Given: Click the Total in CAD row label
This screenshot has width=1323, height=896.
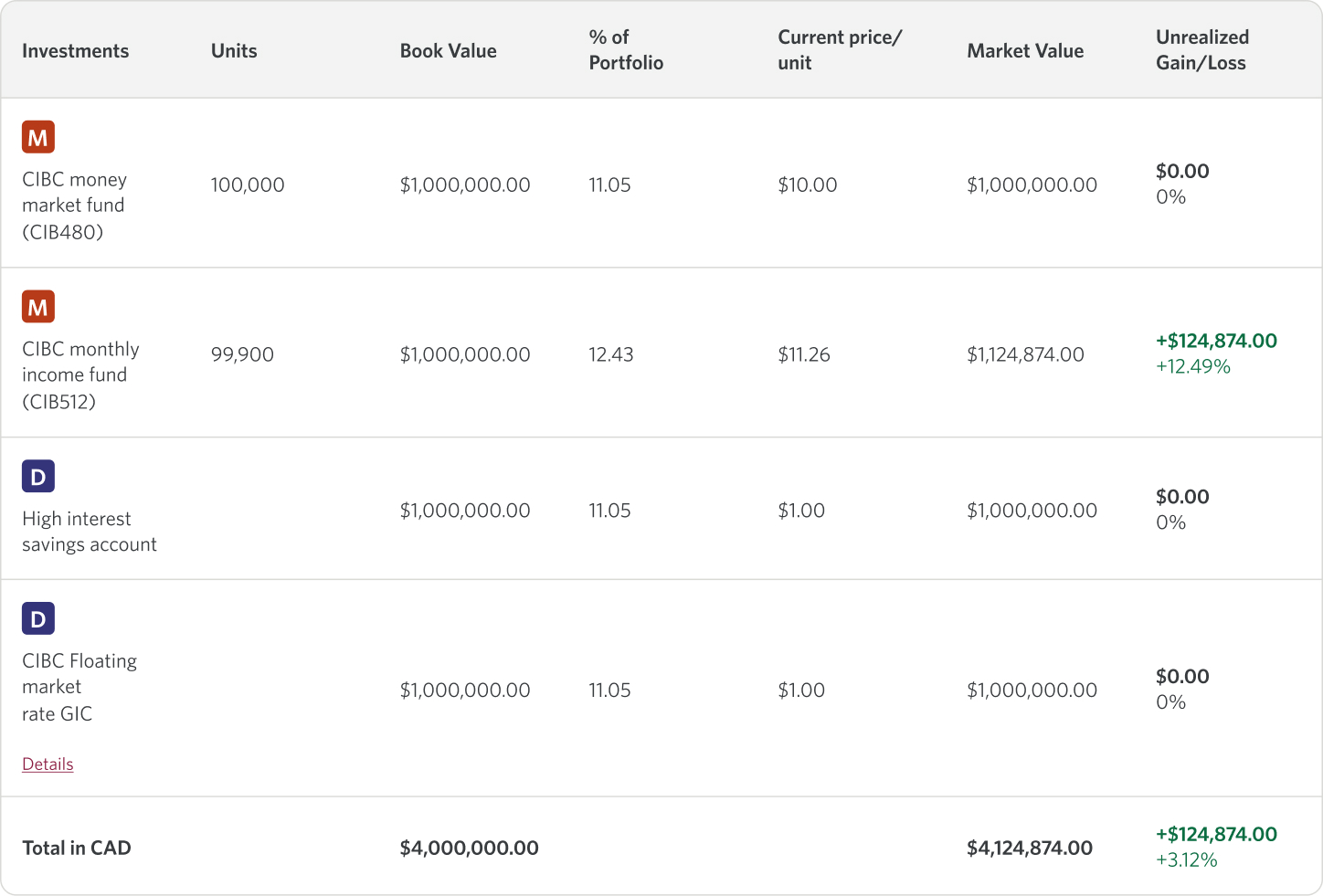Looking at the screenshot, I should (x=77, y=848).
